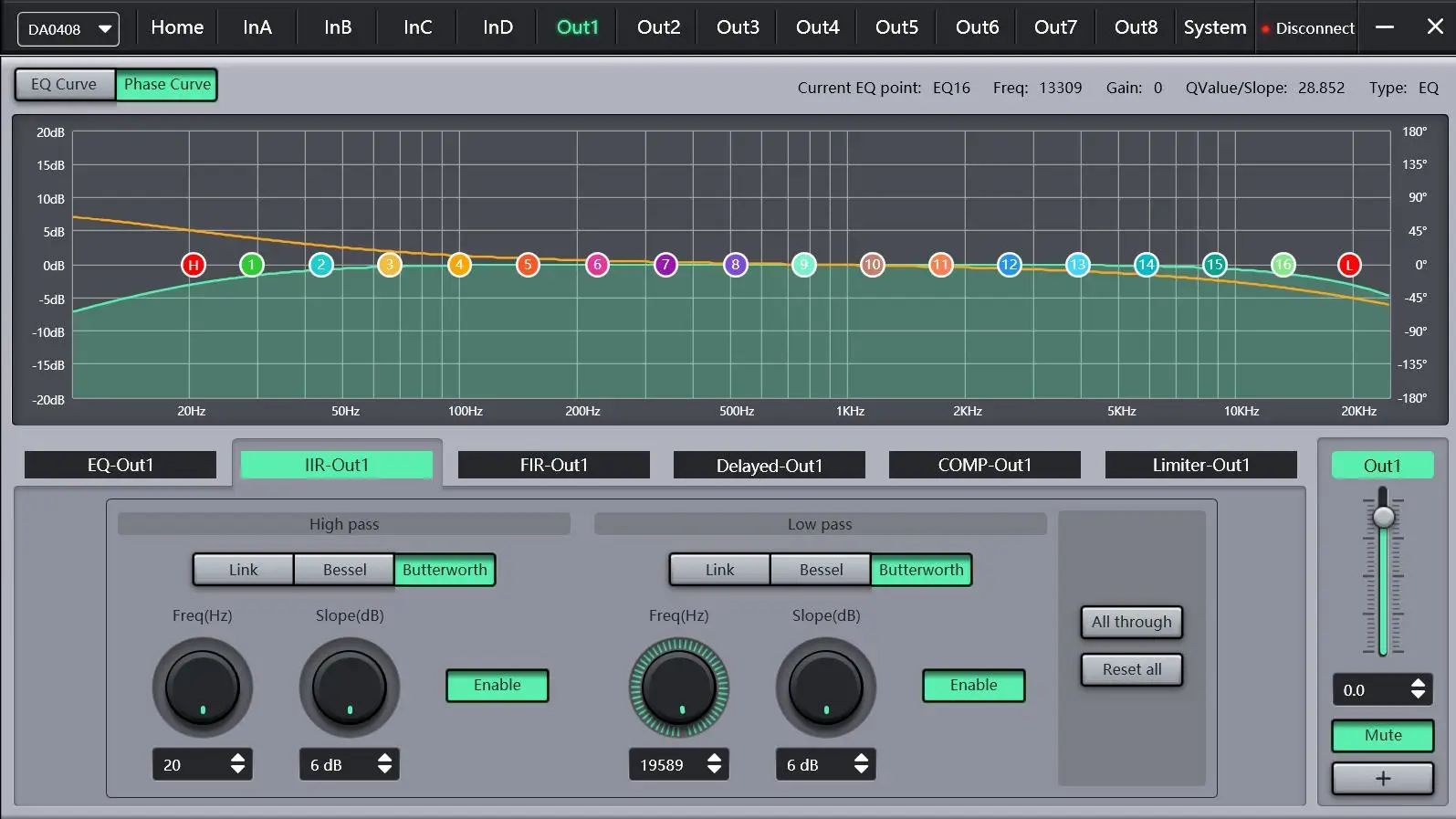Viewport: 1456px width, 819px height.
Task: Click the All through button
Action: click(1131, 622)
